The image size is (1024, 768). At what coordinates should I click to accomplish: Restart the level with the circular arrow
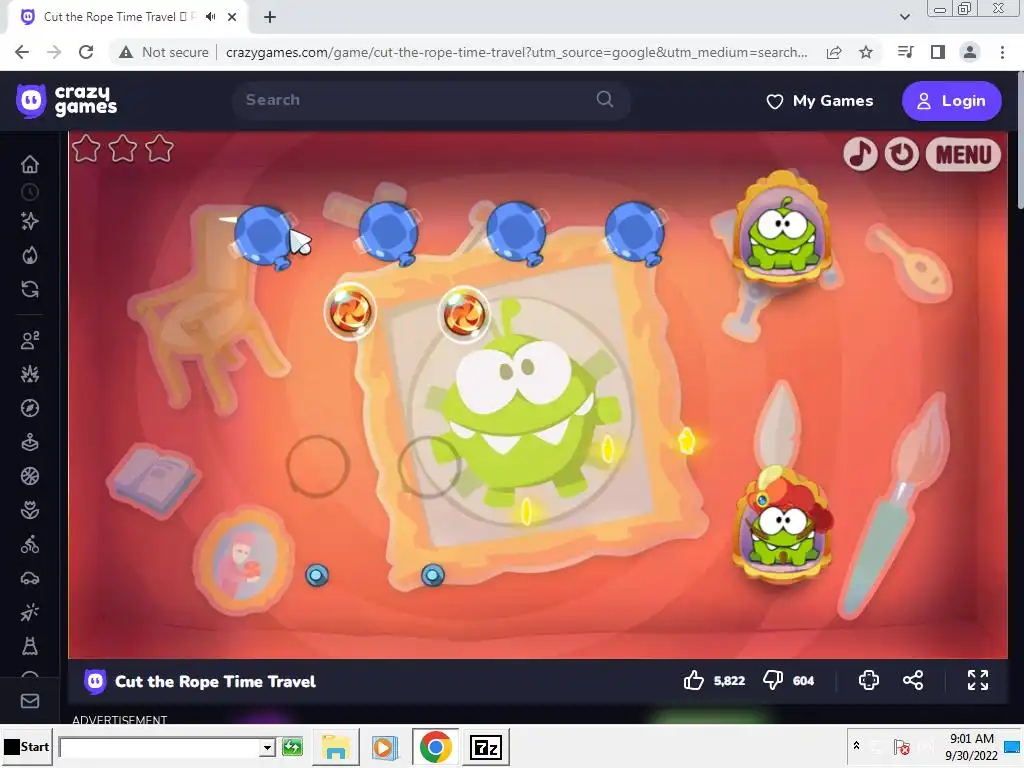[902, 154]
